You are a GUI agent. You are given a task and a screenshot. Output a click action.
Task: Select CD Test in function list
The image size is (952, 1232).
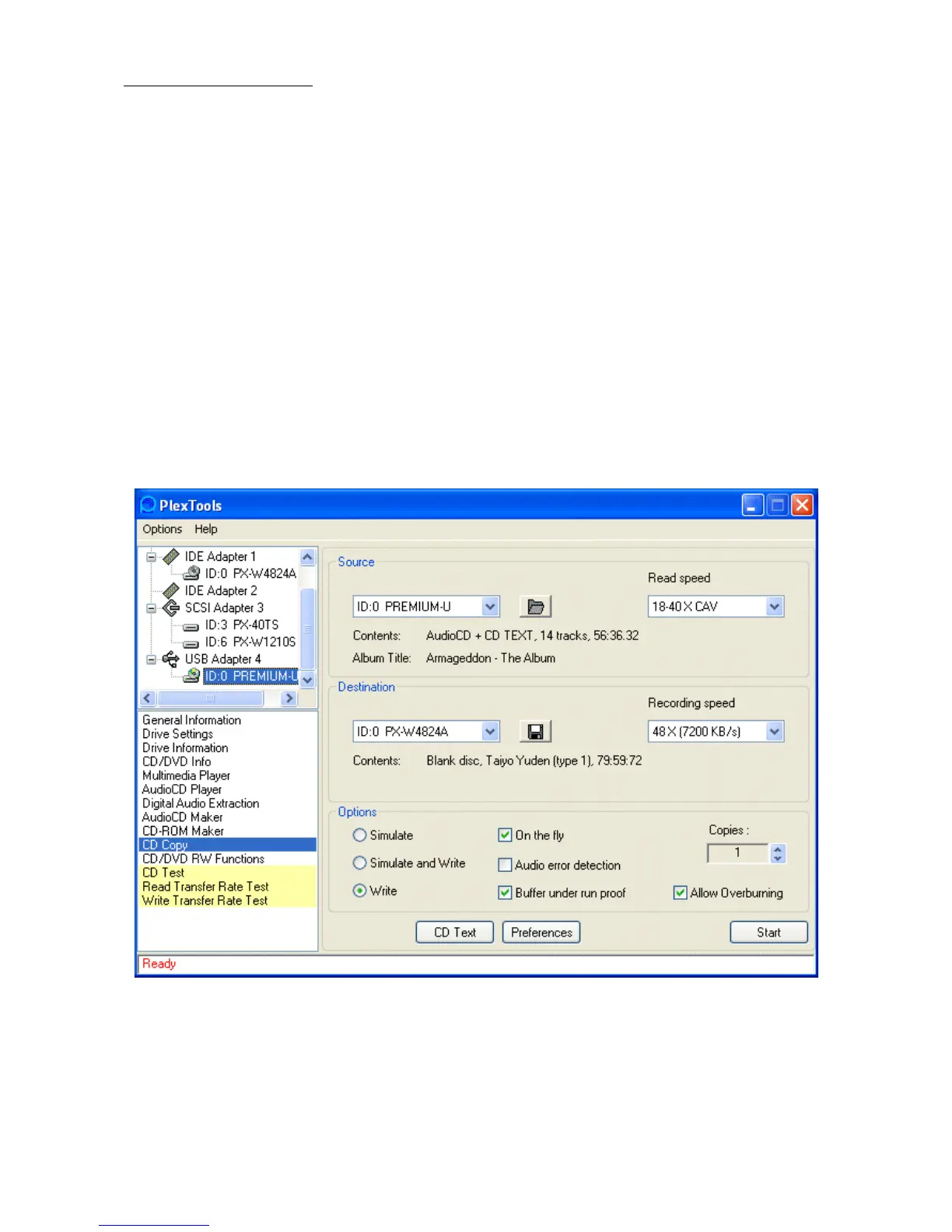(x=228, y=873)
